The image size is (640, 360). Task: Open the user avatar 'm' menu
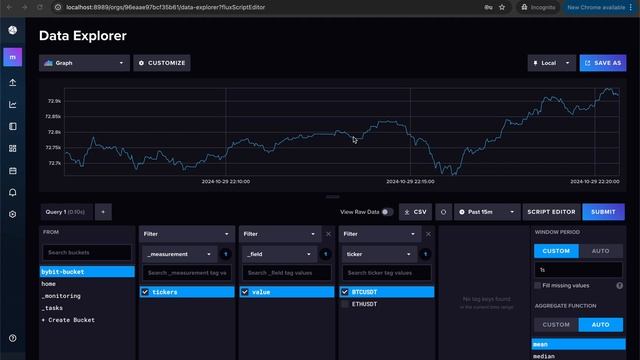click(x=13, y=57)
